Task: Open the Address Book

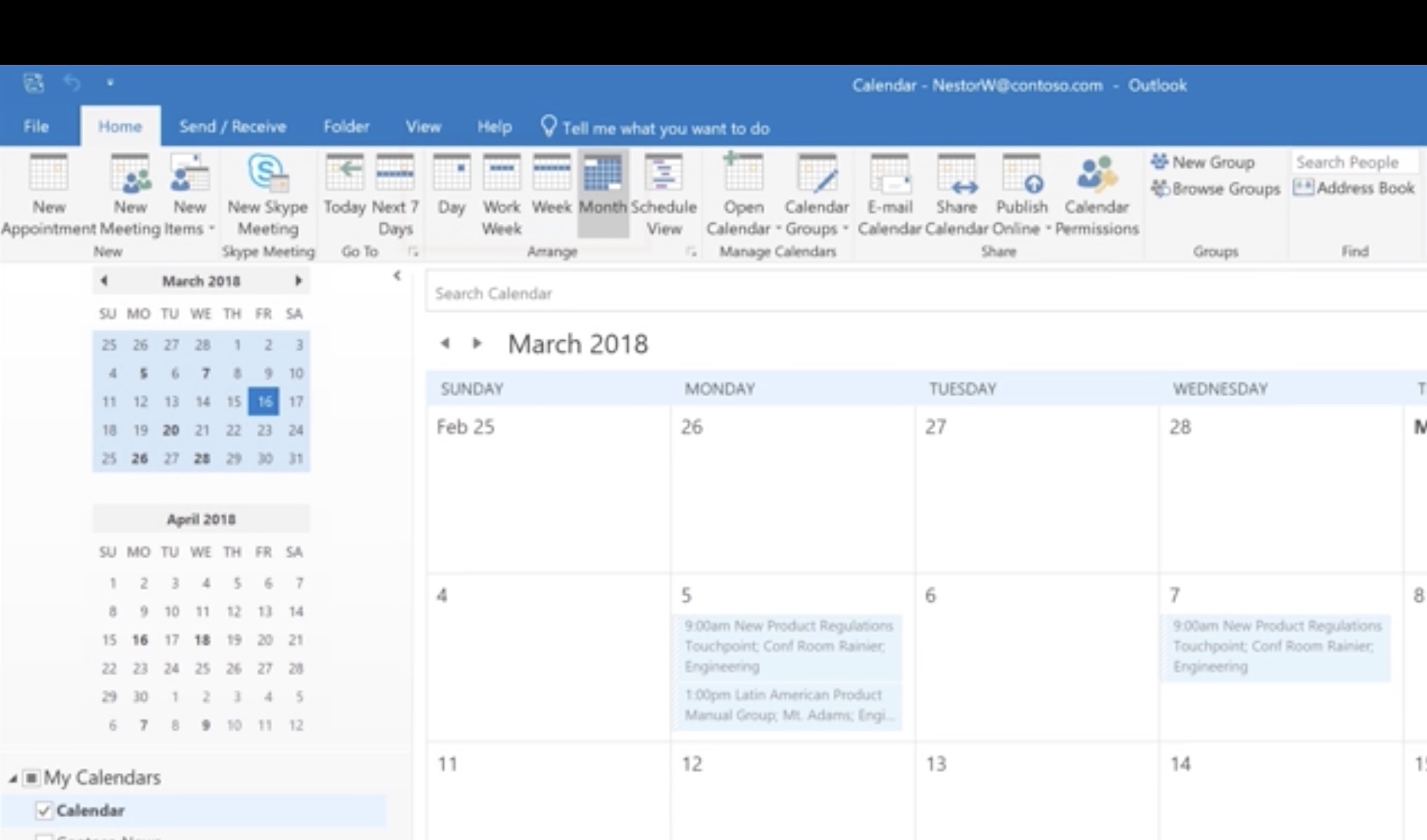Action: tap(1356, 188)
